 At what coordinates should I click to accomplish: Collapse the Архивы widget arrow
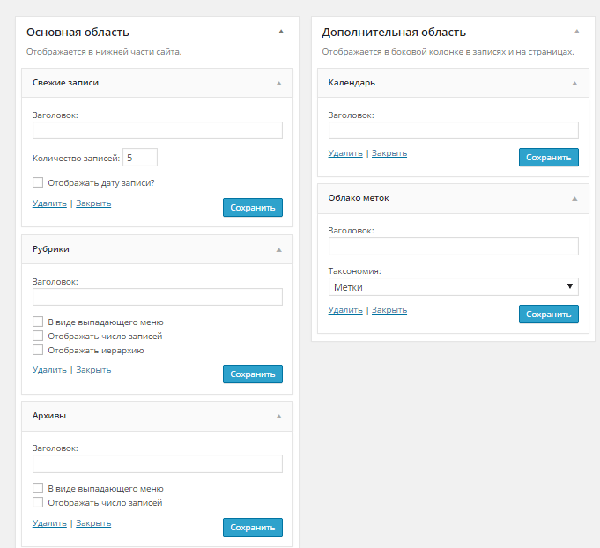pos(279,415)
